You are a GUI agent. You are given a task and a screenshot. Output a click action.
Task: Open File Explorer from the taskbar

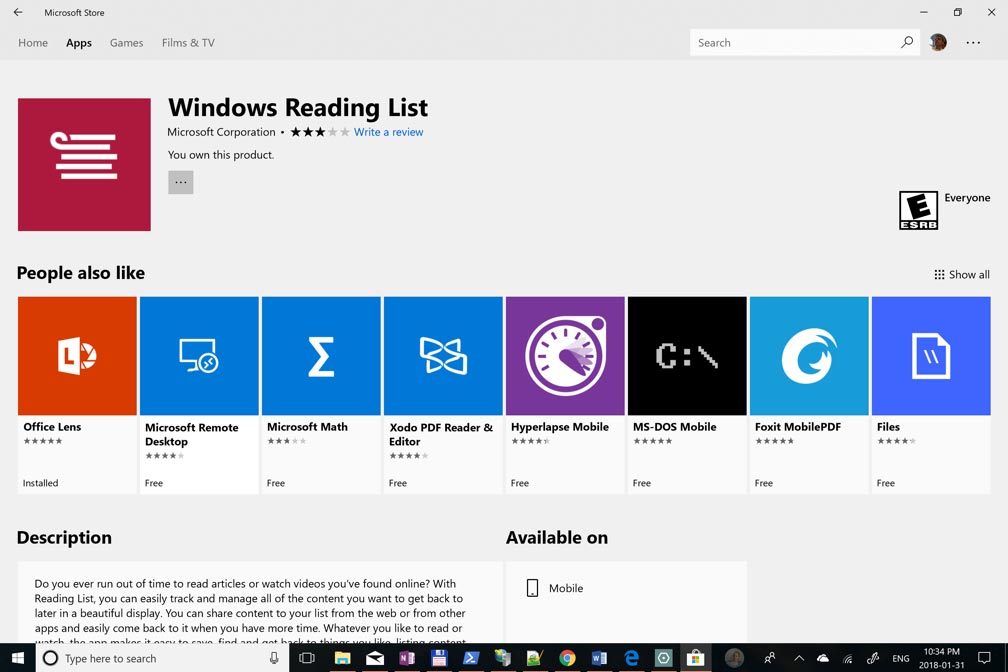tap(343, 658)
